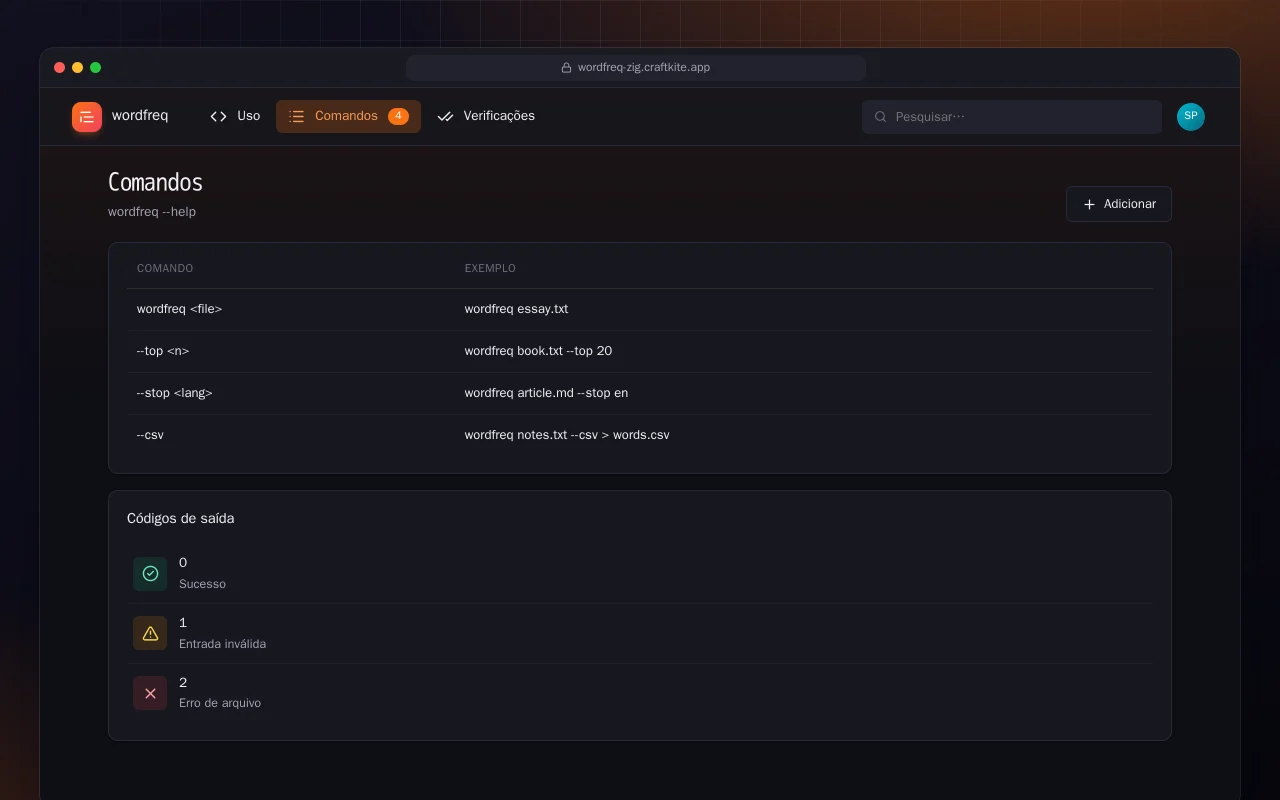This screenshot has width=1280, height=800.
Task: Click the red X error icon
Action: pyautogui.click(x=150, y=693)
